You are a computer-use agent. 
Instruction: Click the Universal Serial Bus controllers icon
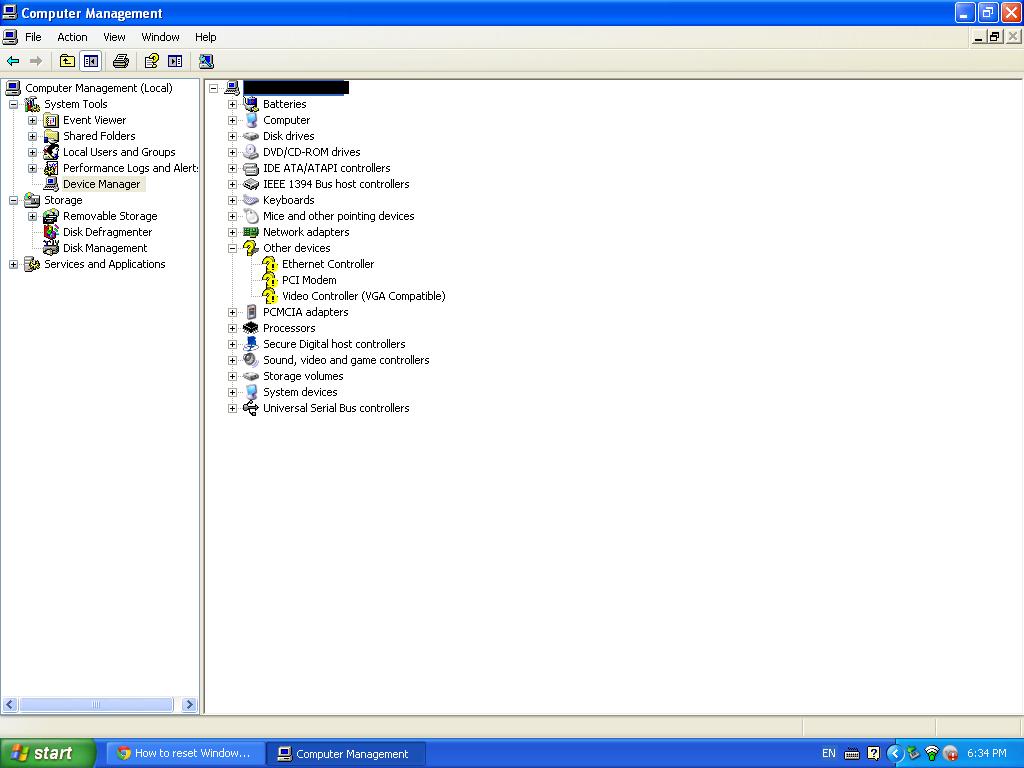(251, 408)
